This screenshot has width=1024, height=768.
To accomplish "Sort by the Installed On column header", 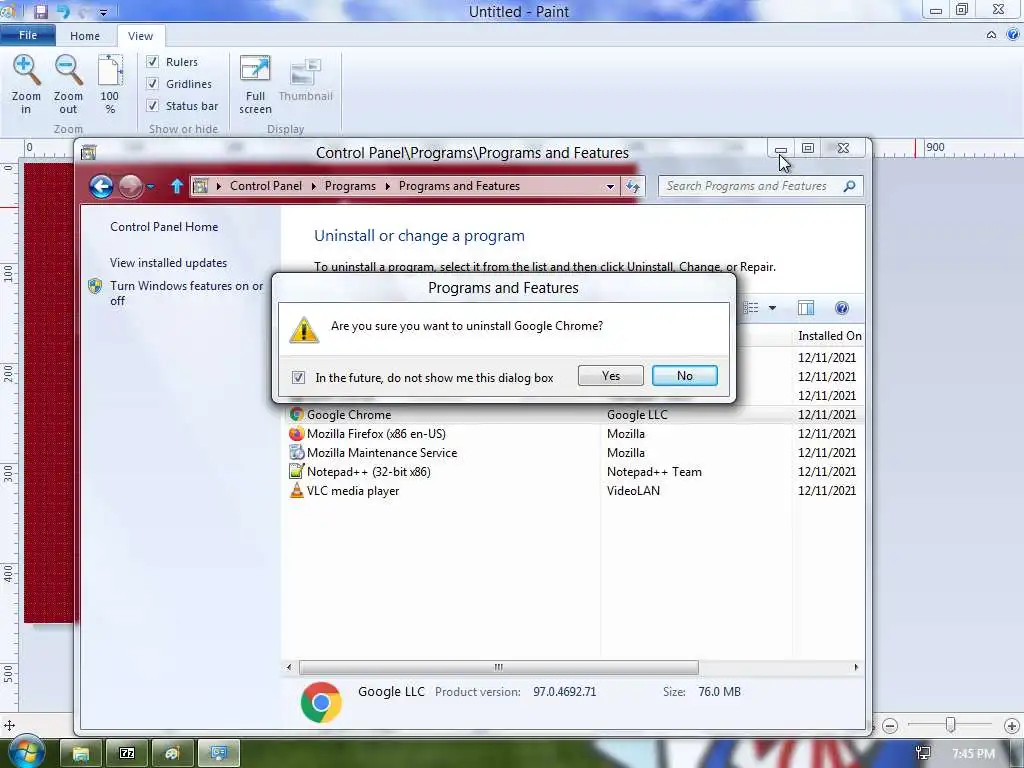I will (x=829, y=336).
